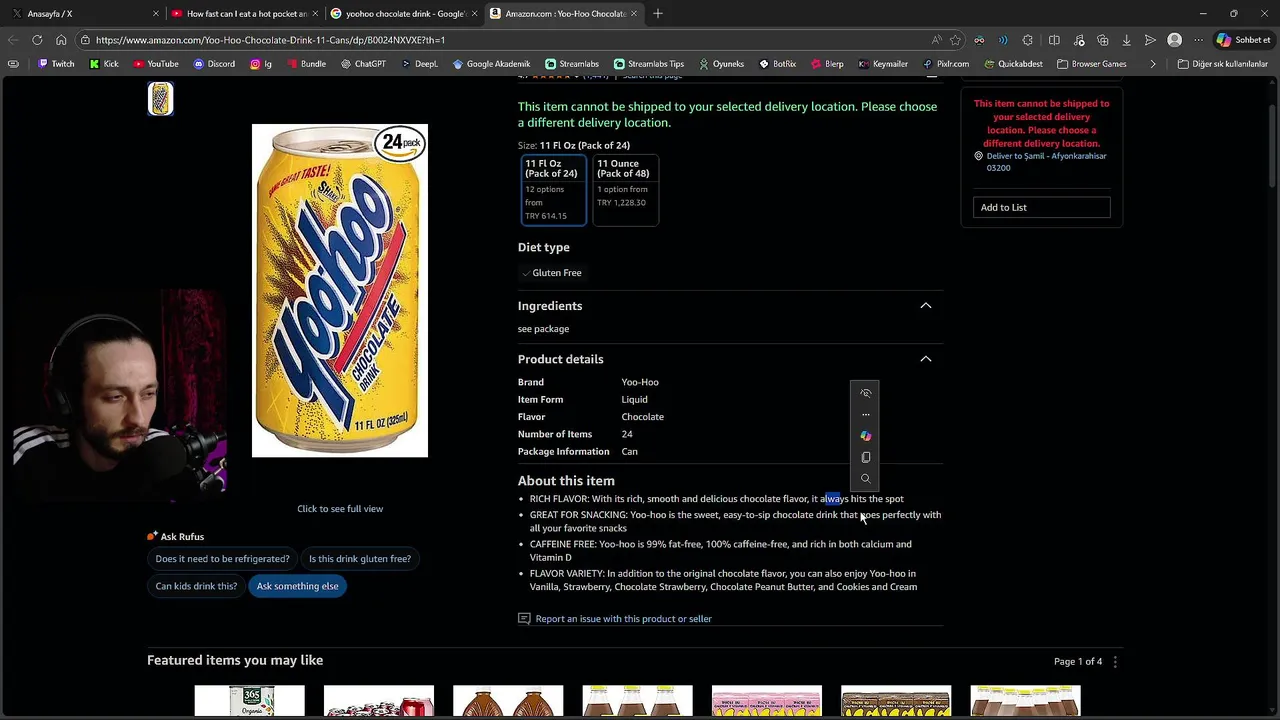Open browser settings and more menu

1198,40
